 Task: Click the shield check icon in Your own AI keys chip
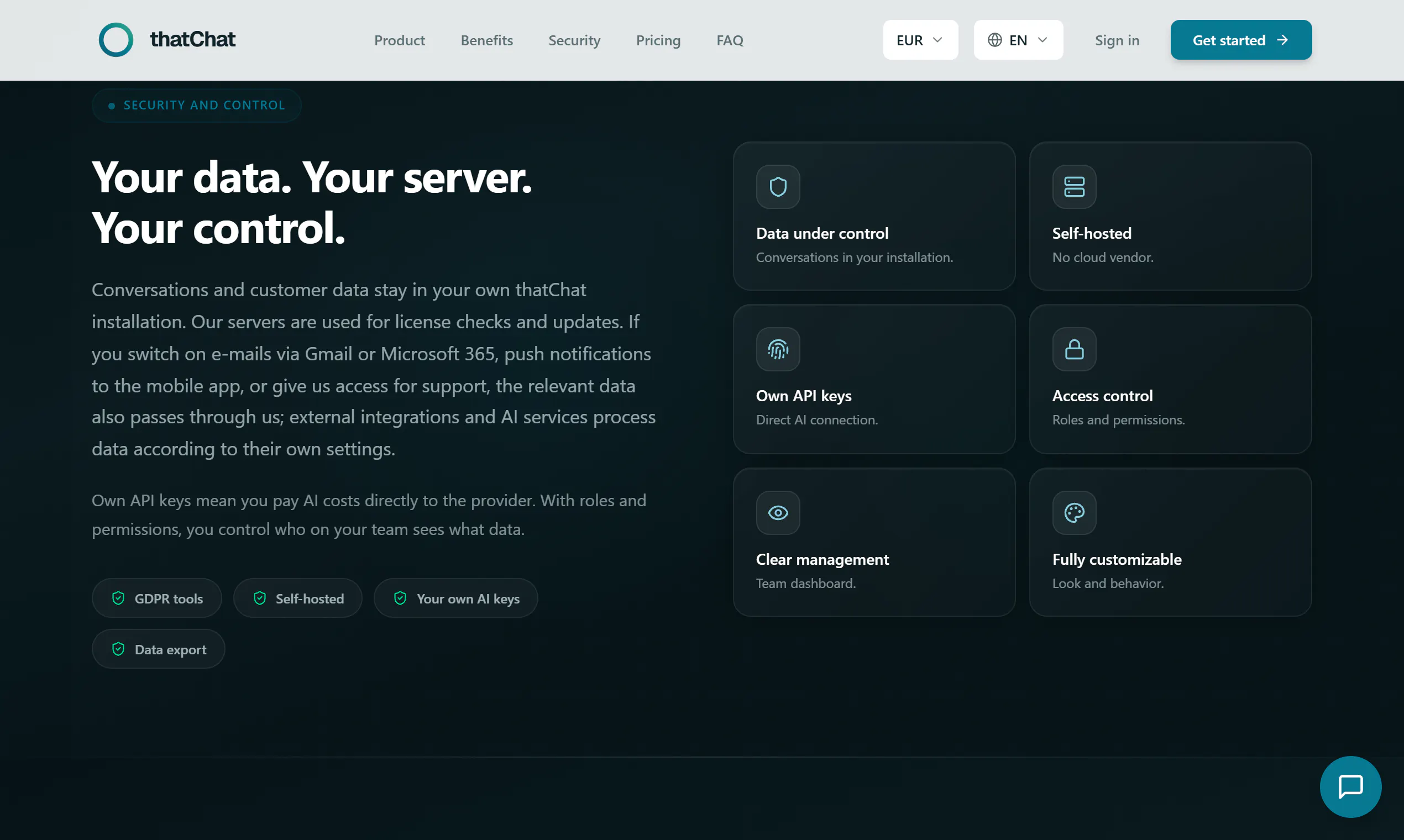pos(400,599)
